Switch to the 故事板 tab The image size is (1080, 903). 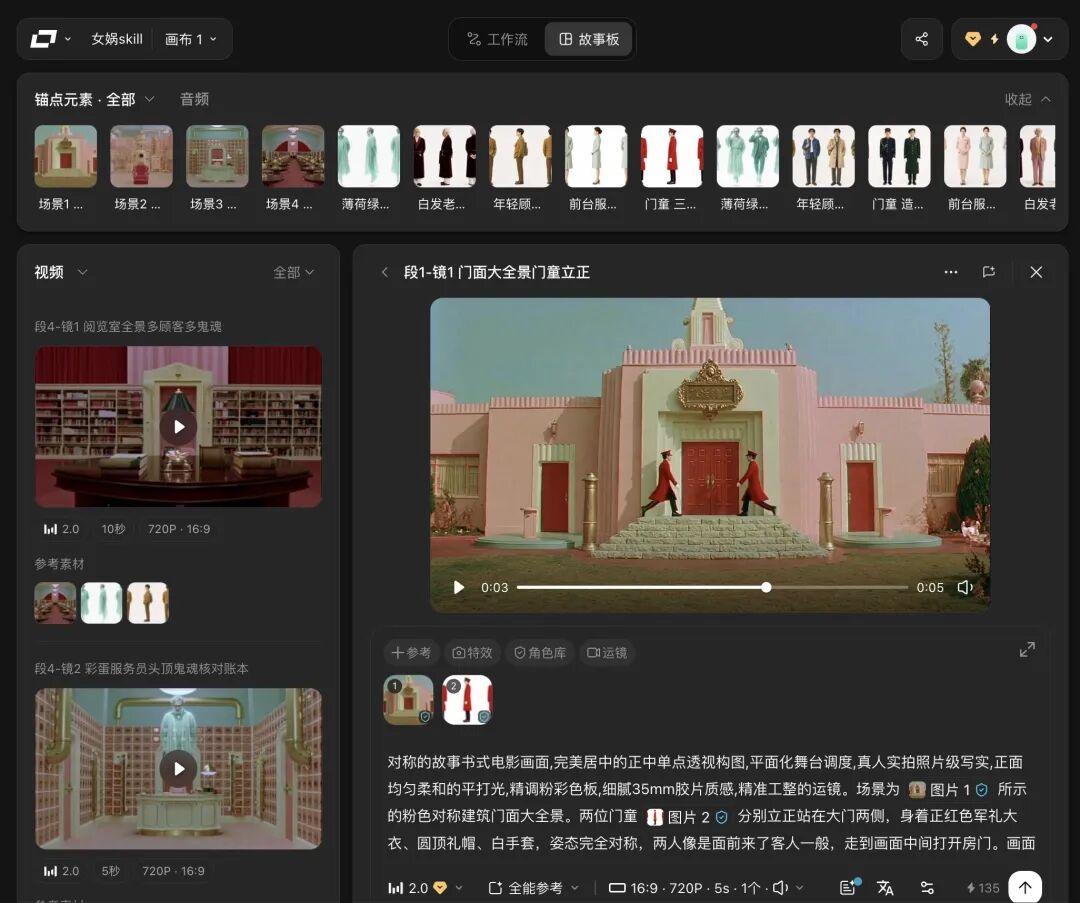point(589,39)
